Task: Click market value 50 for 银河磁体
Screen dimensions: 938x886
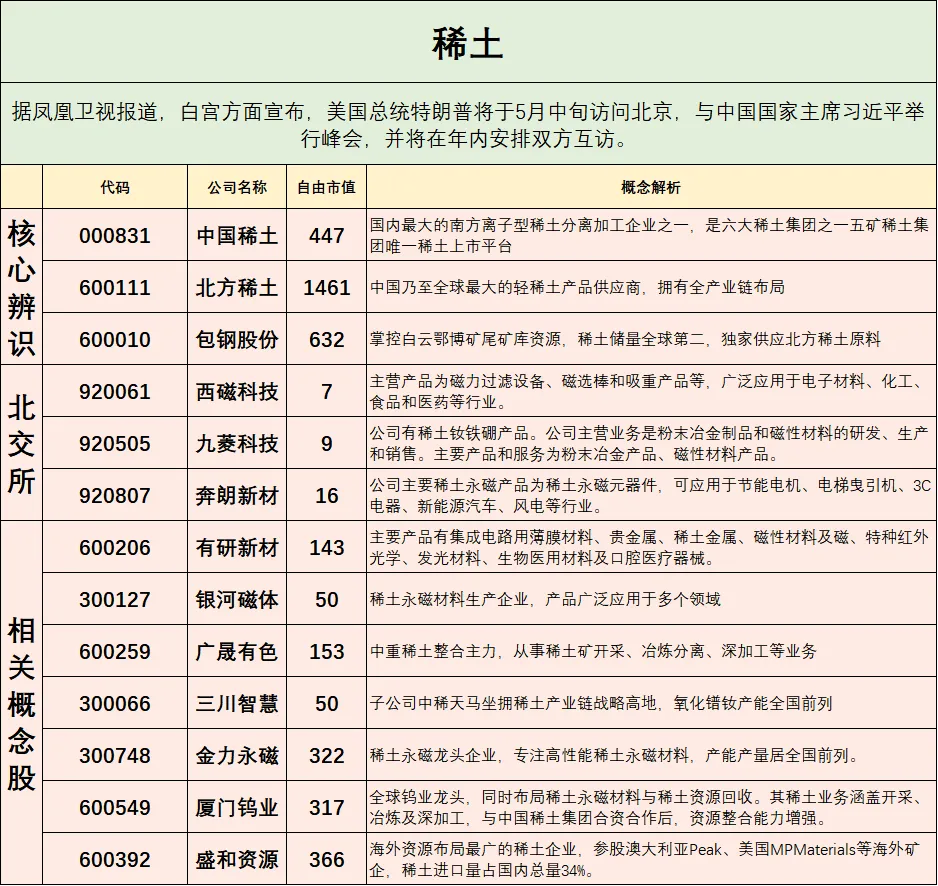Action: 327,600
